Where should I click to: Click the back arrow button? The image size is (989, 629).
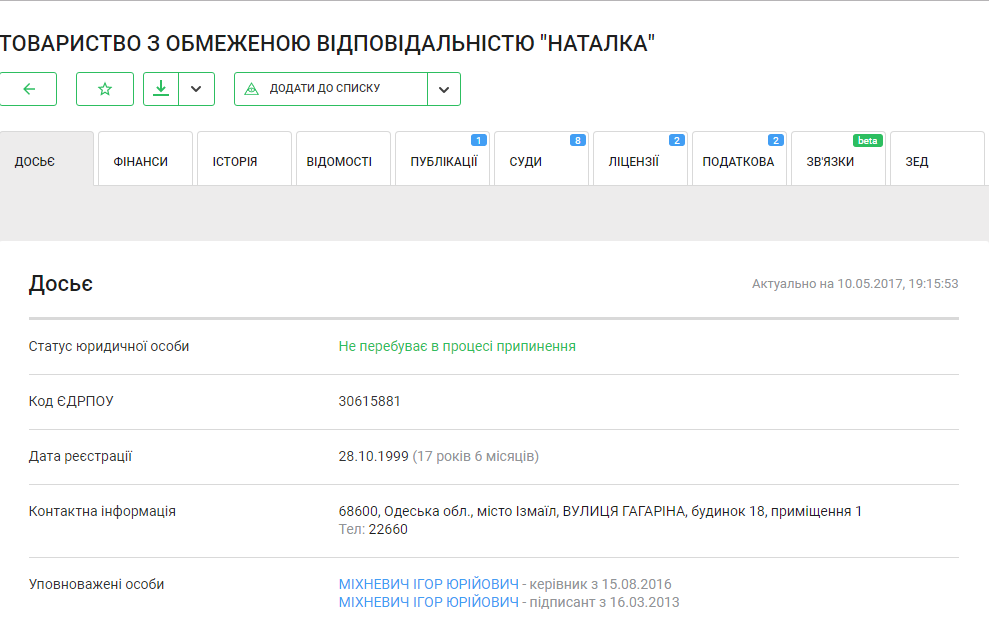click(x=28, y=89)
